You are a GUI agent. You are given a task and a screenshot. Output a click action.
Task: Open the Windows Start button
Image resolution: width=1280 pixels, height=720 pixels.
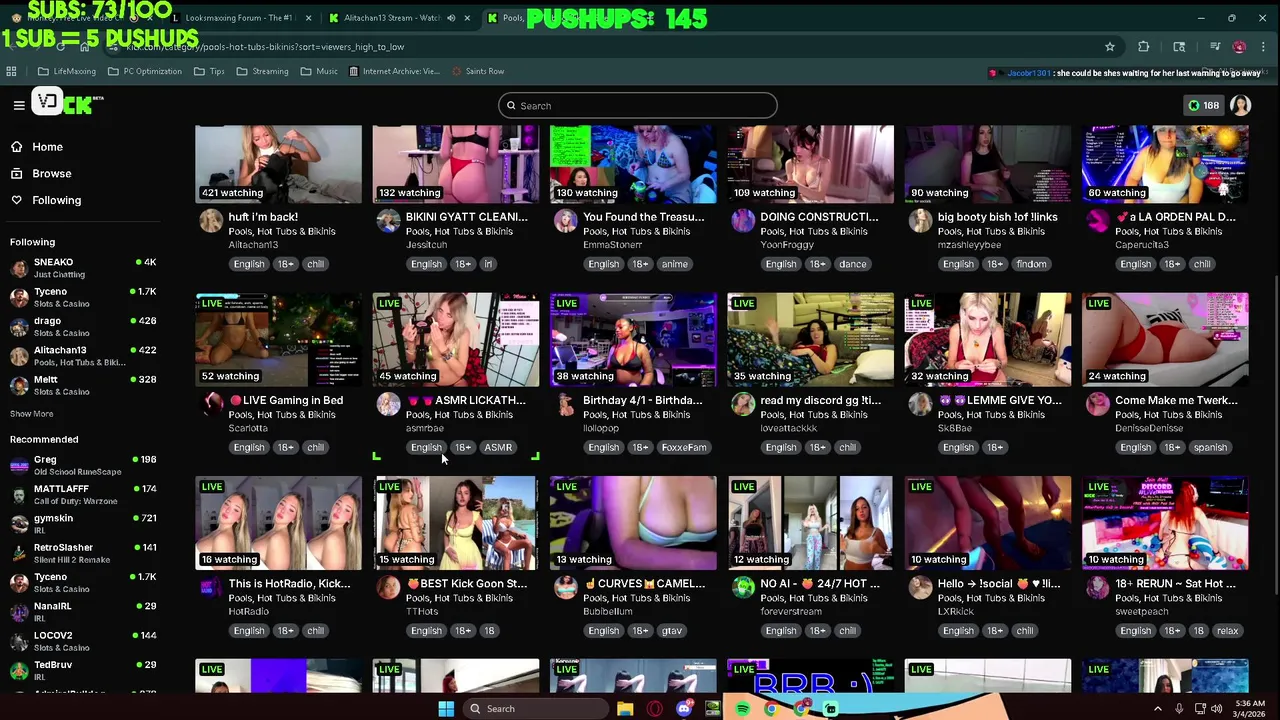coord(446,709)
